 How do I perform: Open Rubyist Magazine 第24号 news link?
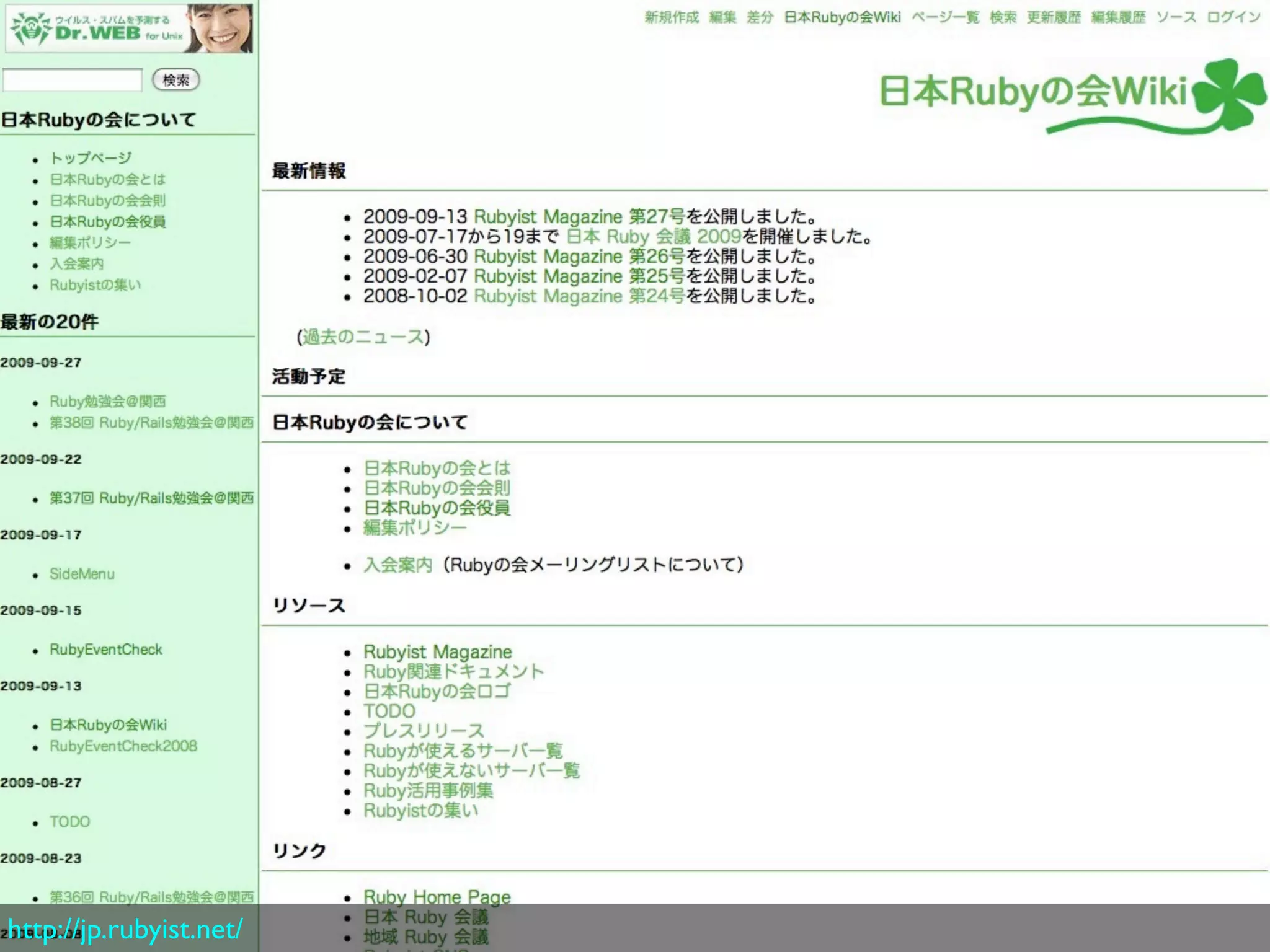click(579, 296)
